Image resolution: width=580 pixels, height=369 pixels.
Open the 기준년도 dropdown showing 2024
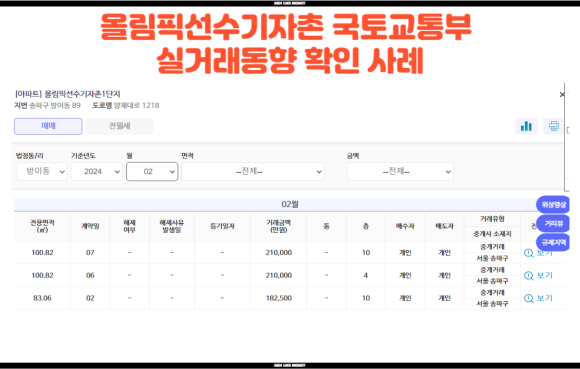pyautogui.click(x=97, y=172)
